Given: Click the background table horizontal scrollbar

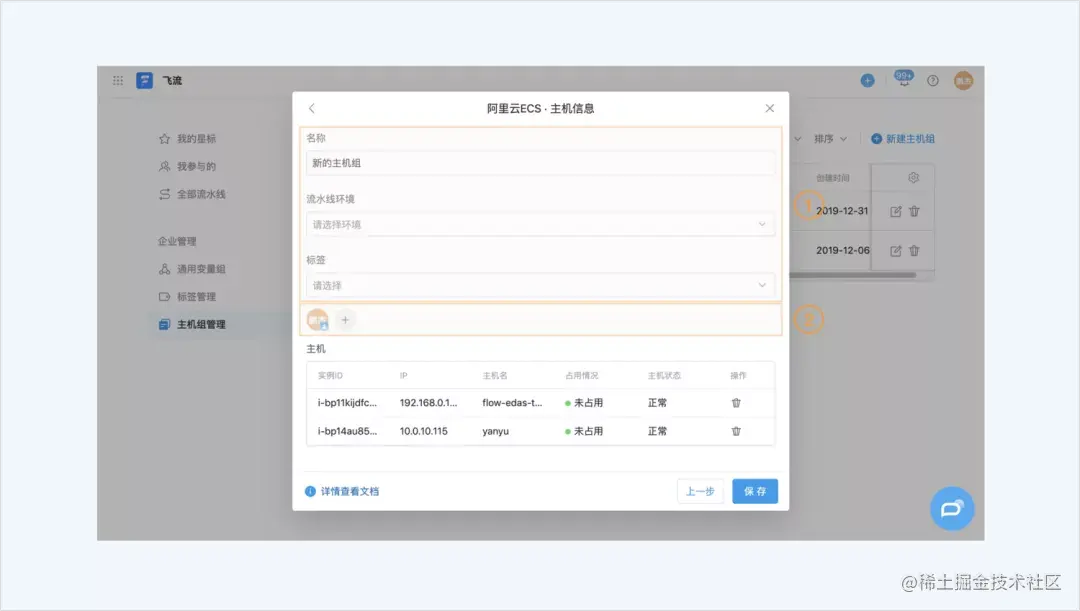Looking at the screenshot, I should click(853, 275).
